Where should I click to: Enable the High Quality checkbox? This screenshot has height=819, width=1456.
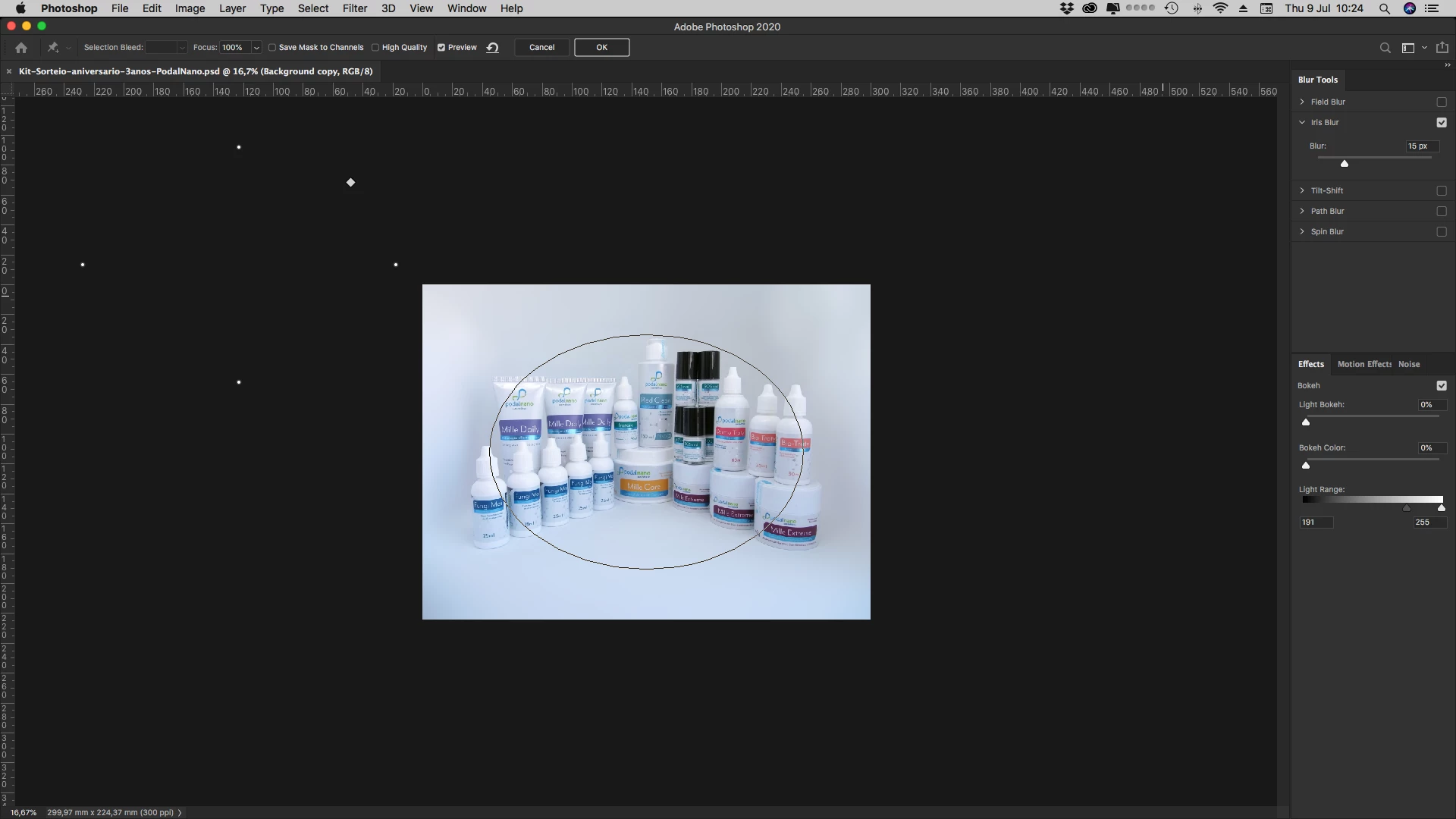[375, 48]
